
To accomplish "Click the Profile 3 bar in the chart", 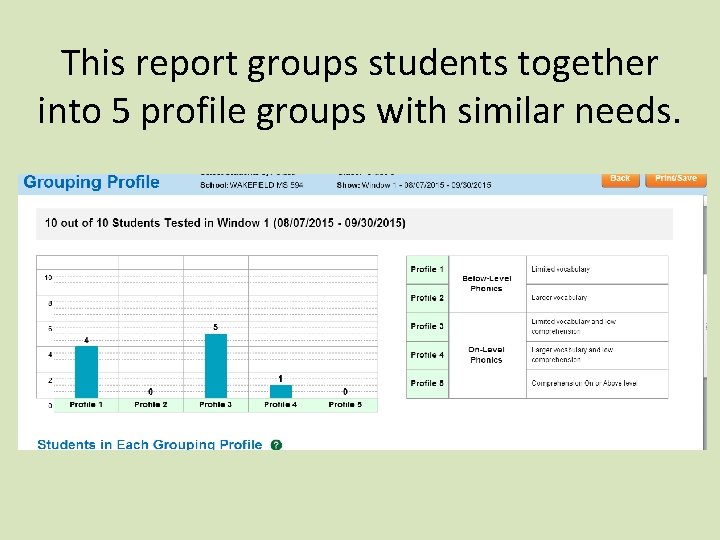I will tap(216, 366).
